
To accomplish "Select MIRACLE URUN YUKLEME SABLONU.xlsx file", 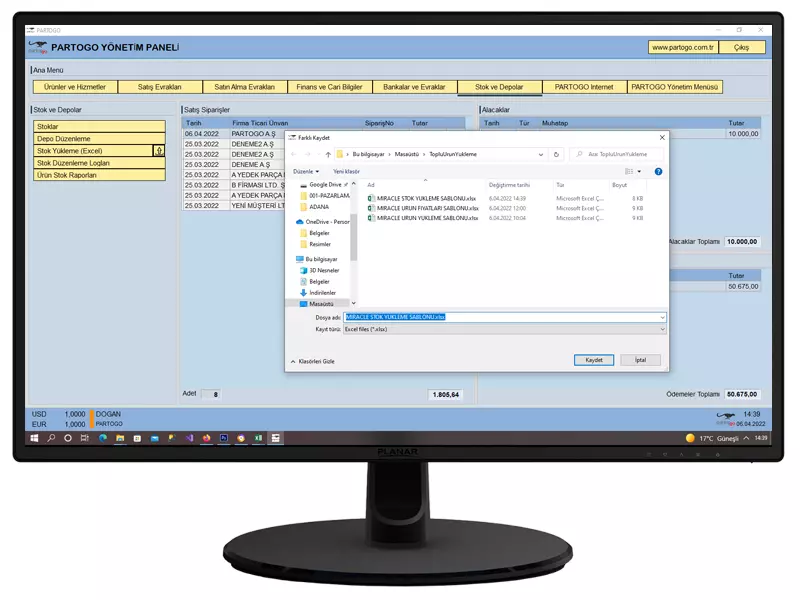I will click(423, 218).
